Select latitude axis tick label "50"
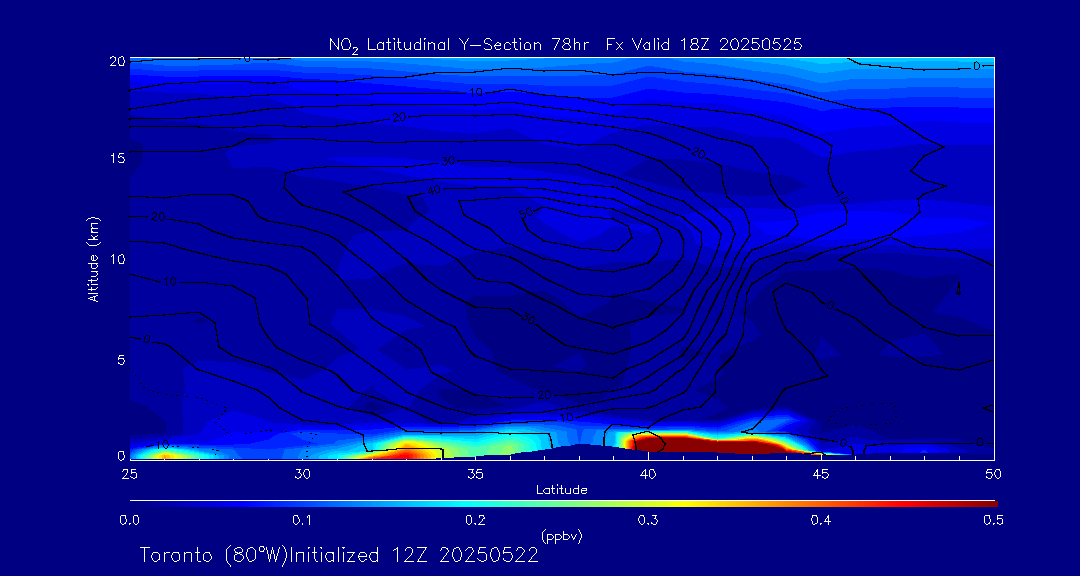 point(993,473)
